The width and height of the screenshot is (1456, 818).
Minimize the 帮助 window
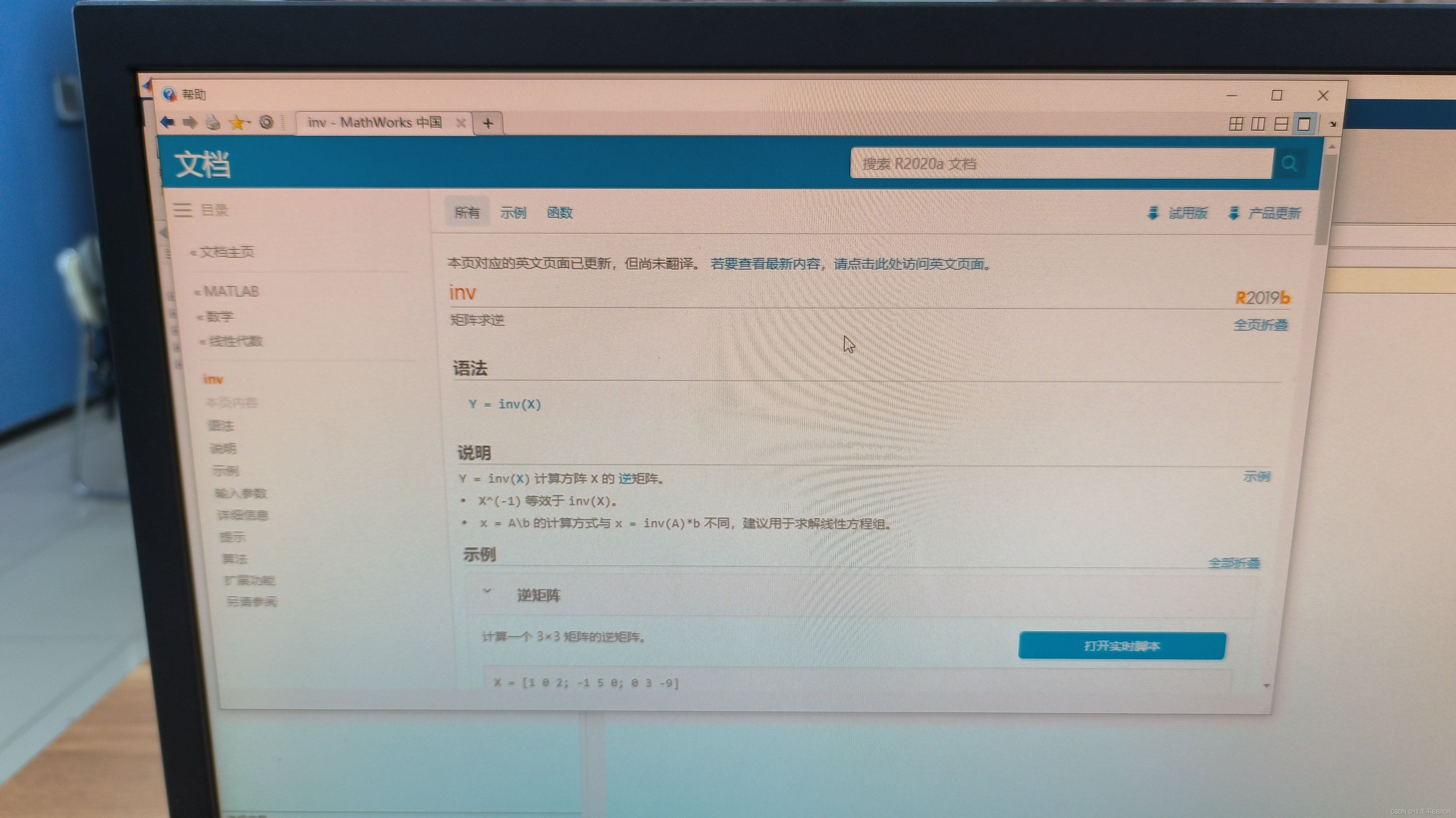click(x=1232, y=95)
